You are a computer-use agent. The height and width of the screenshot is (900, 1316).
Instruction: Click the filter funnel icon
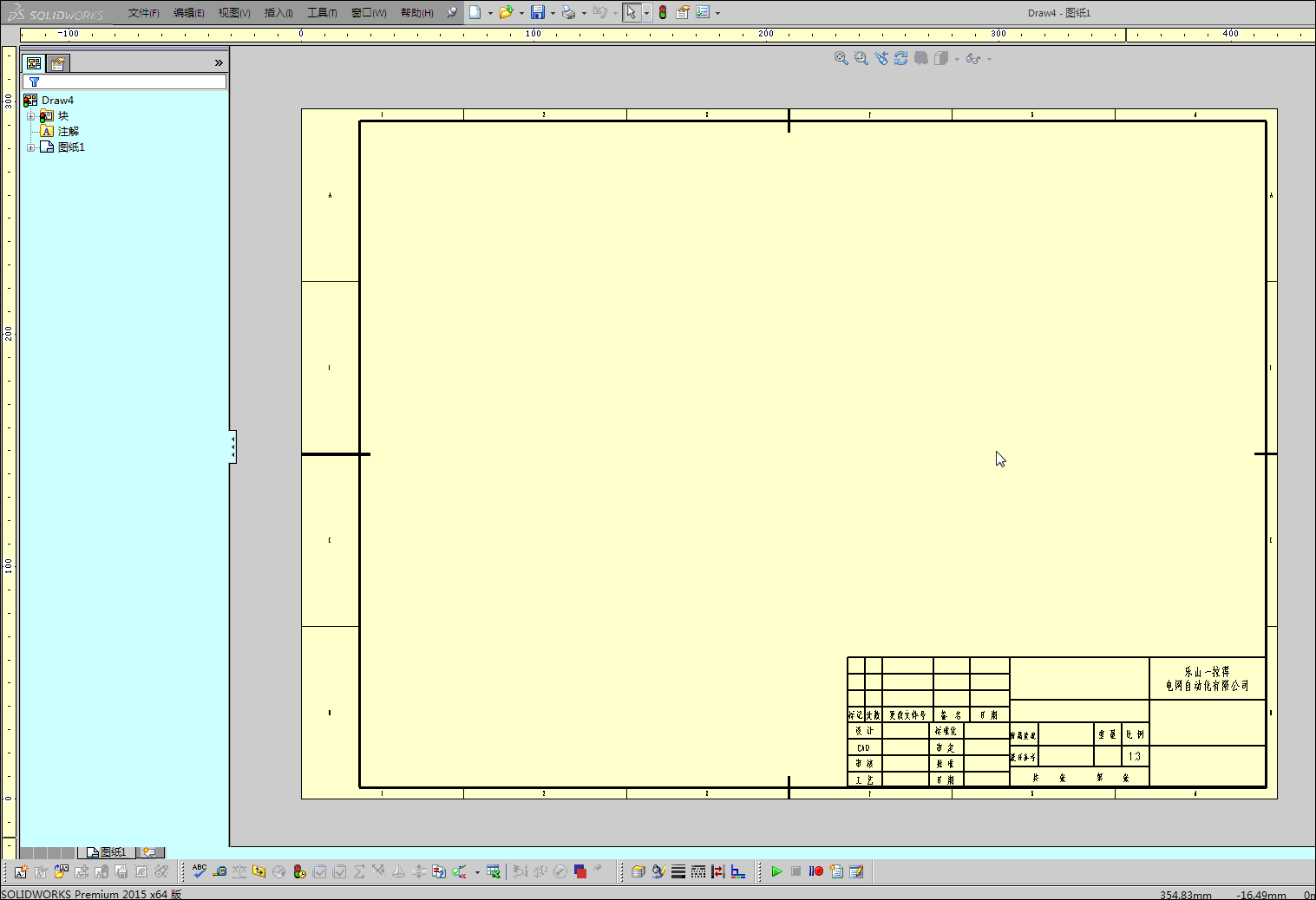(x=35, y=82)
